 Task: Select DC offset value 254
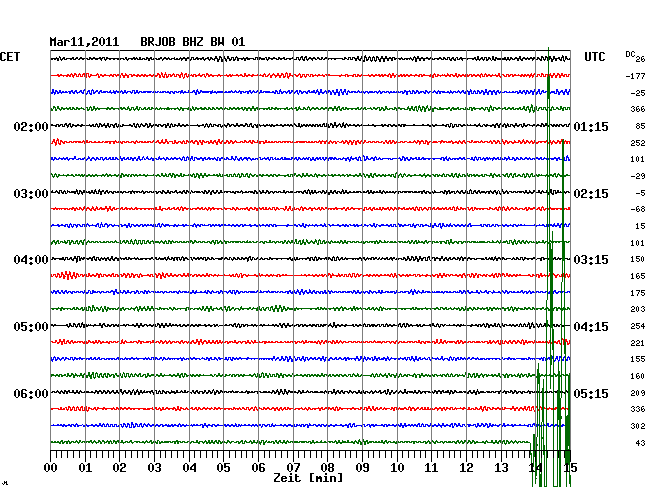click(x=638, y=326)
